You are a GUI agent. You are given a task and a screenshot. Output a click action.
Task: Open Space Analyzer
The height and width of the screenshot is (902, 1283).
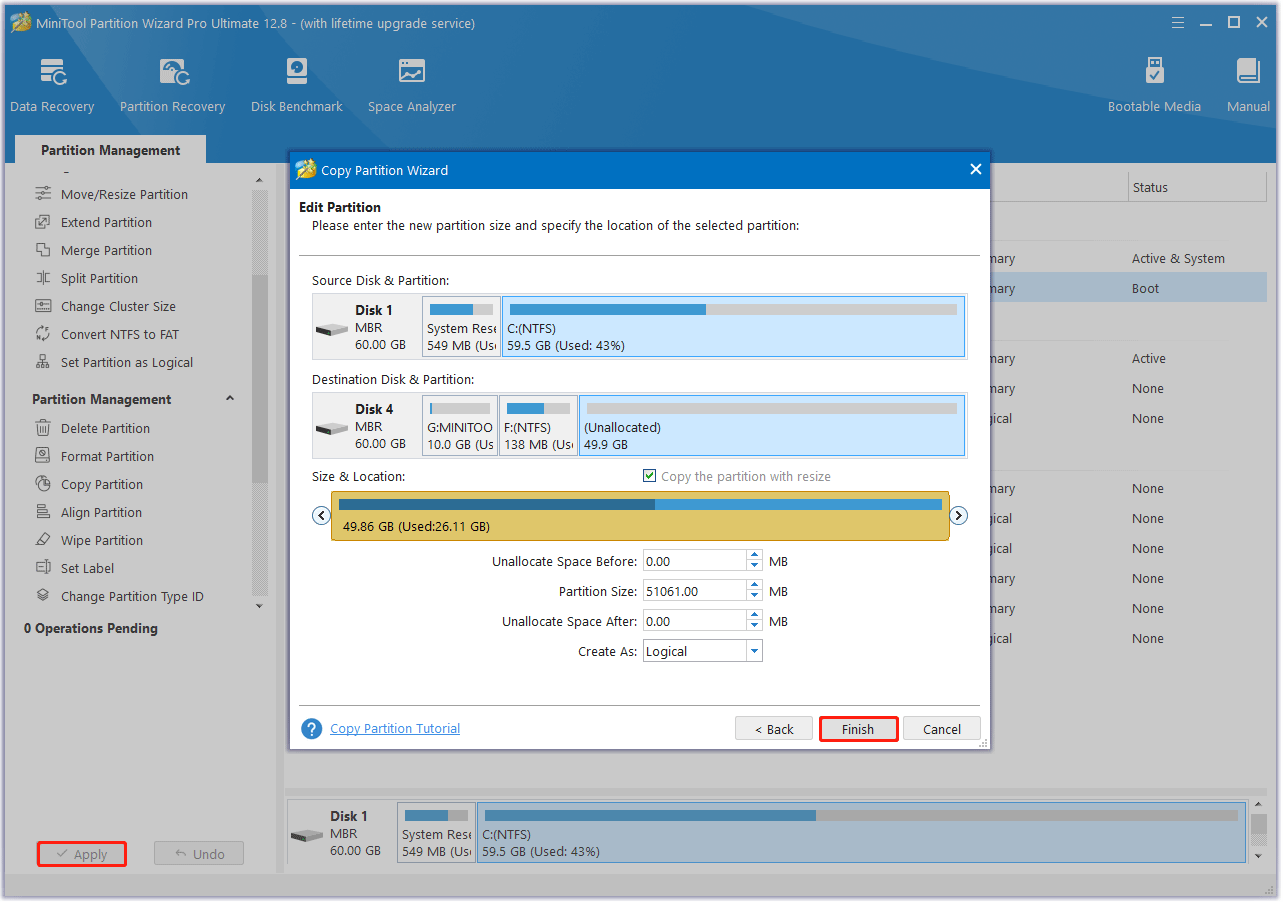click(x=412, y=85)
